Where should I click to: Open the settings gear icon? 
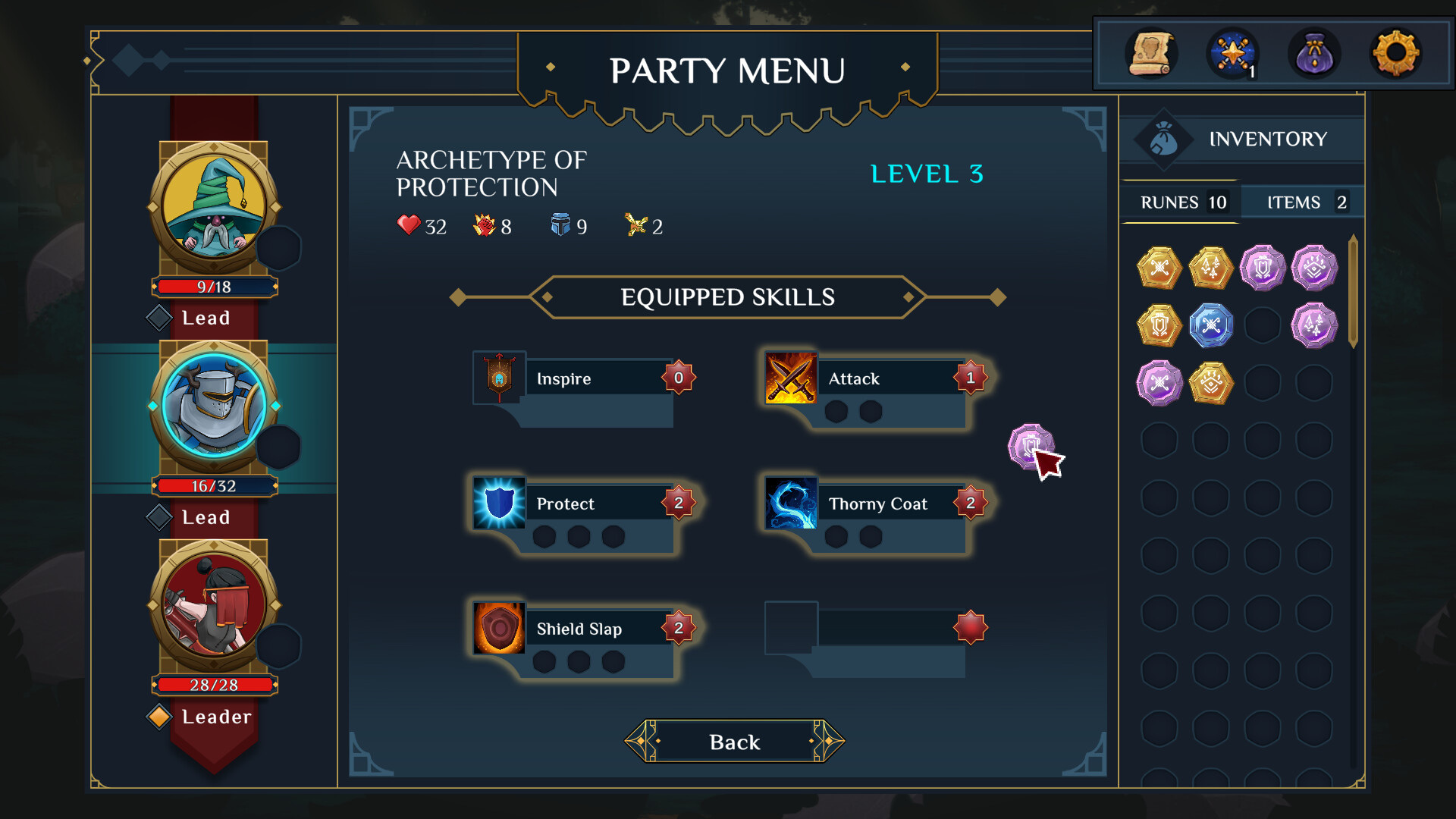(1395, 54)
